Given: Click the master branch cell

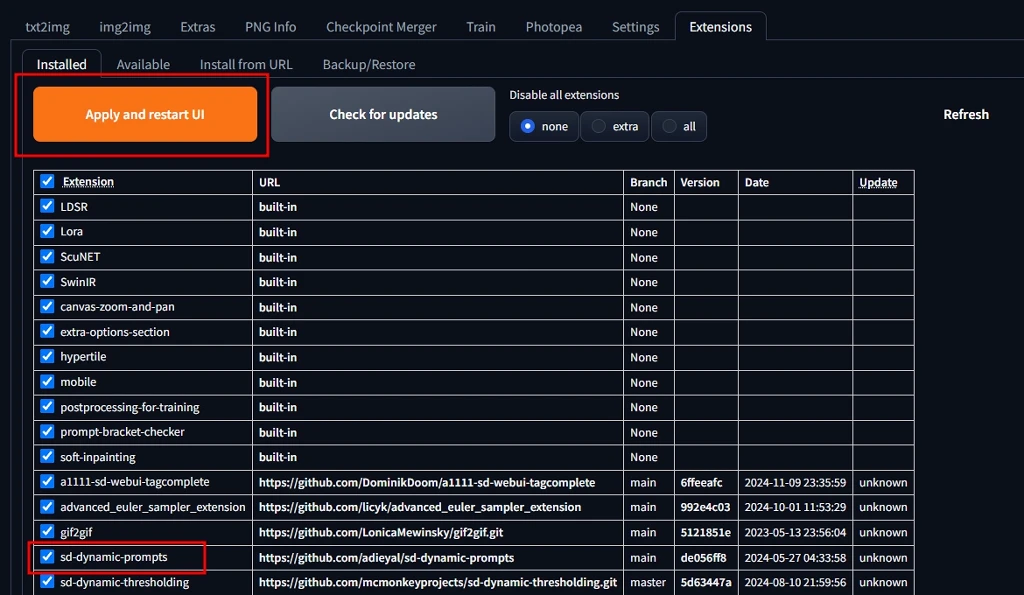Looking at the screenshot, I should 648,582.
